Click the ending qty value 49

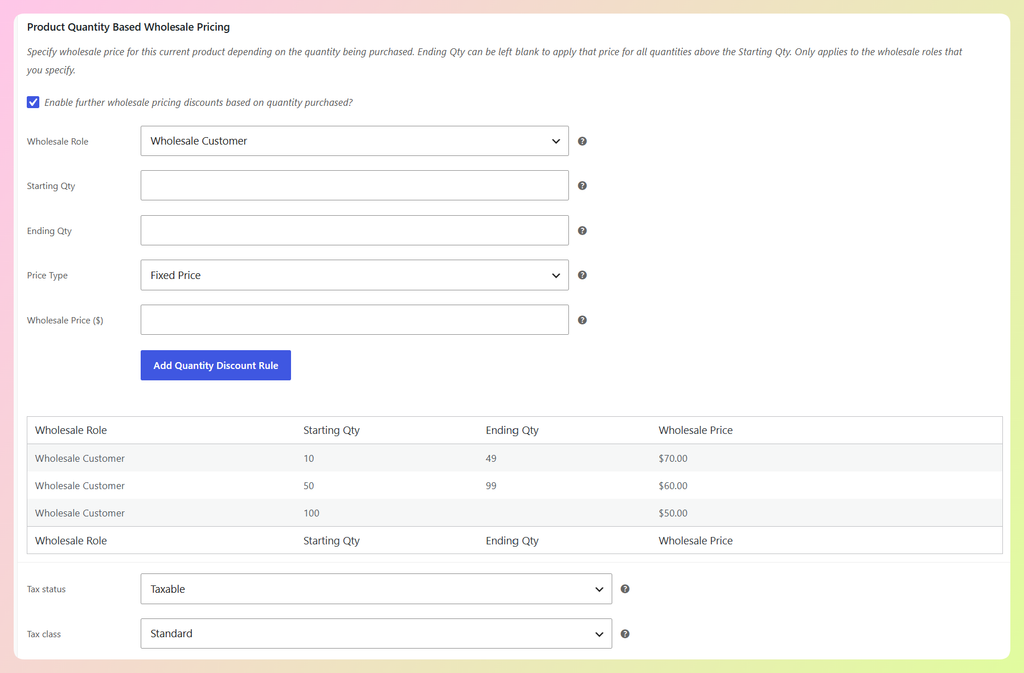coord(491,459)
